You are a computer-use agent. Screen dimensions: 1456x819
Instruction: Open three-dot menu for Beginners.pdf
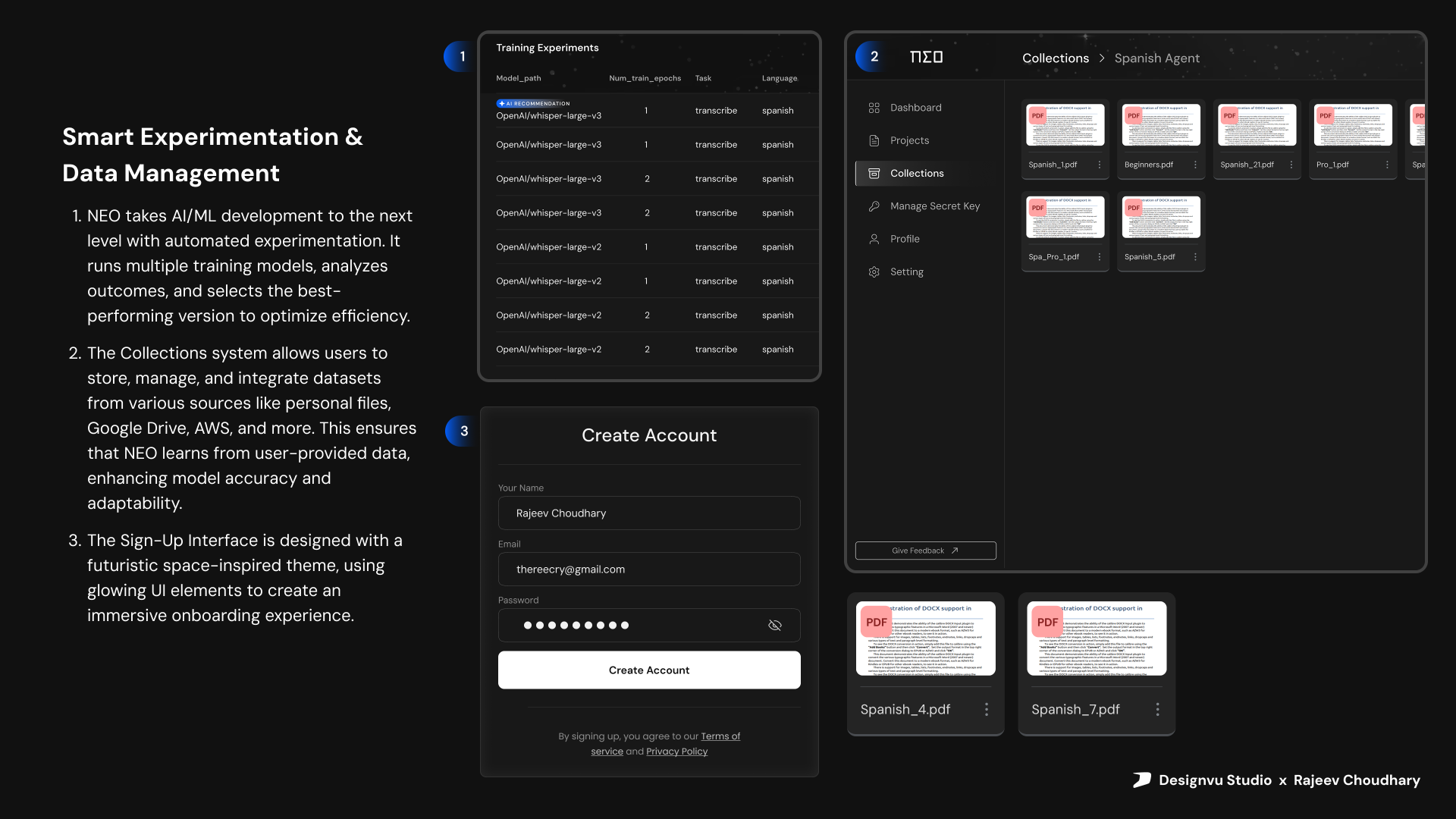pos(1195,165)
